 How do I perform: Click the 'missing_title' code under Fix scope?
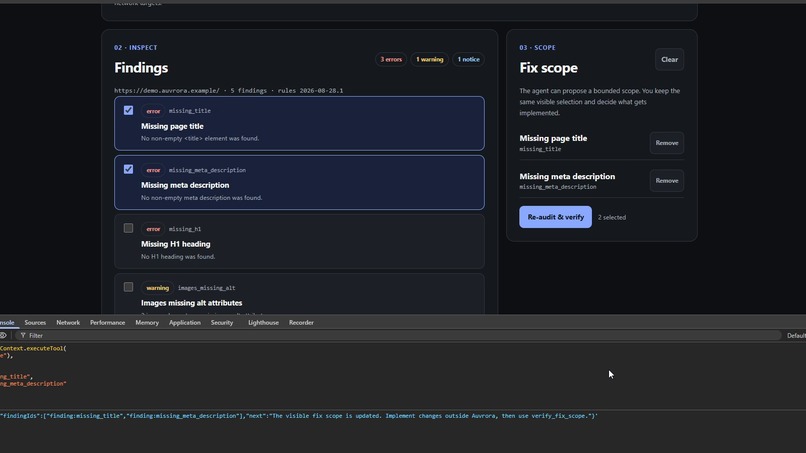pyautogui.click(x=540, y=149)
